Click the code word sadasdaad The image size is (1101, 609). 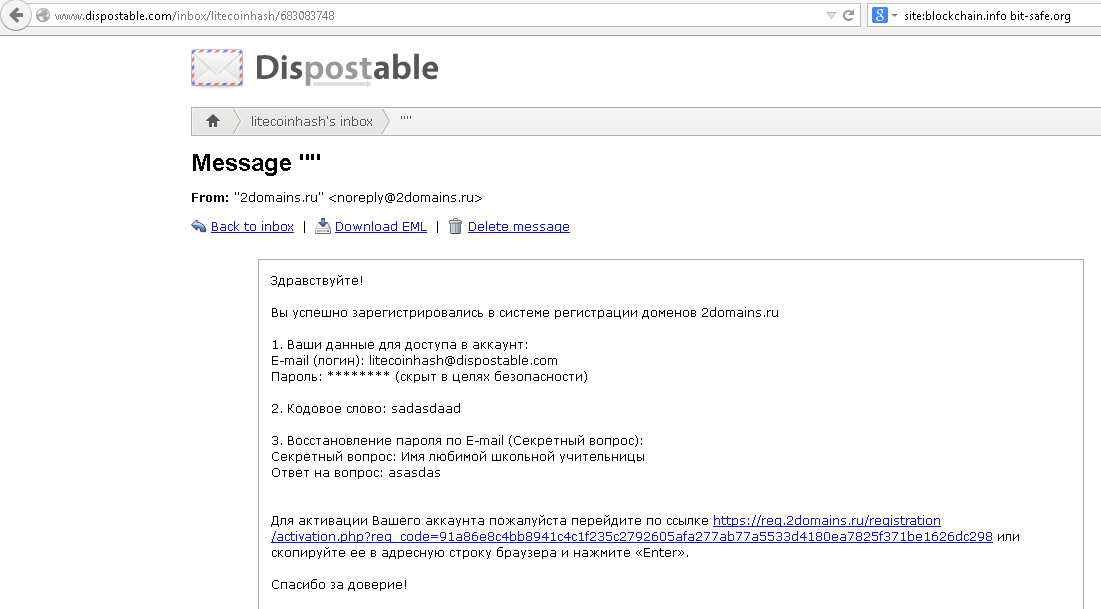(x=426, y=408)
